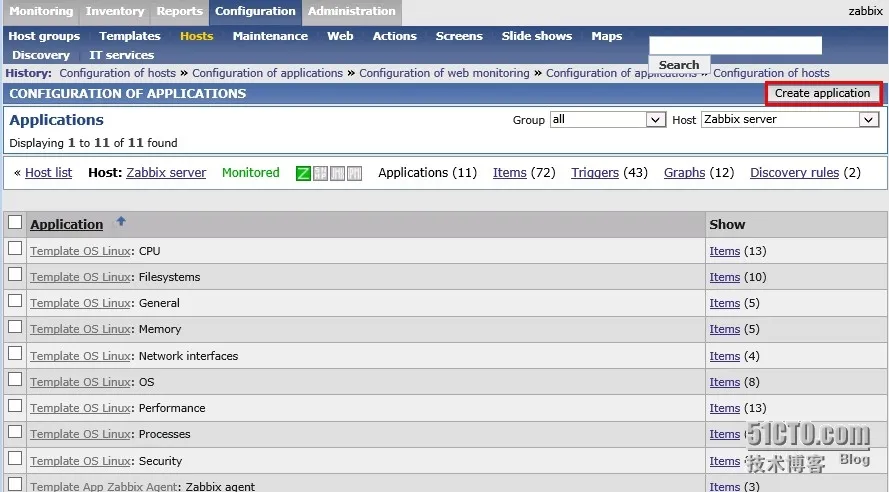
Task: Open Items link for Filesystems application
Action: pyautogui.click(x=725, y=277)
